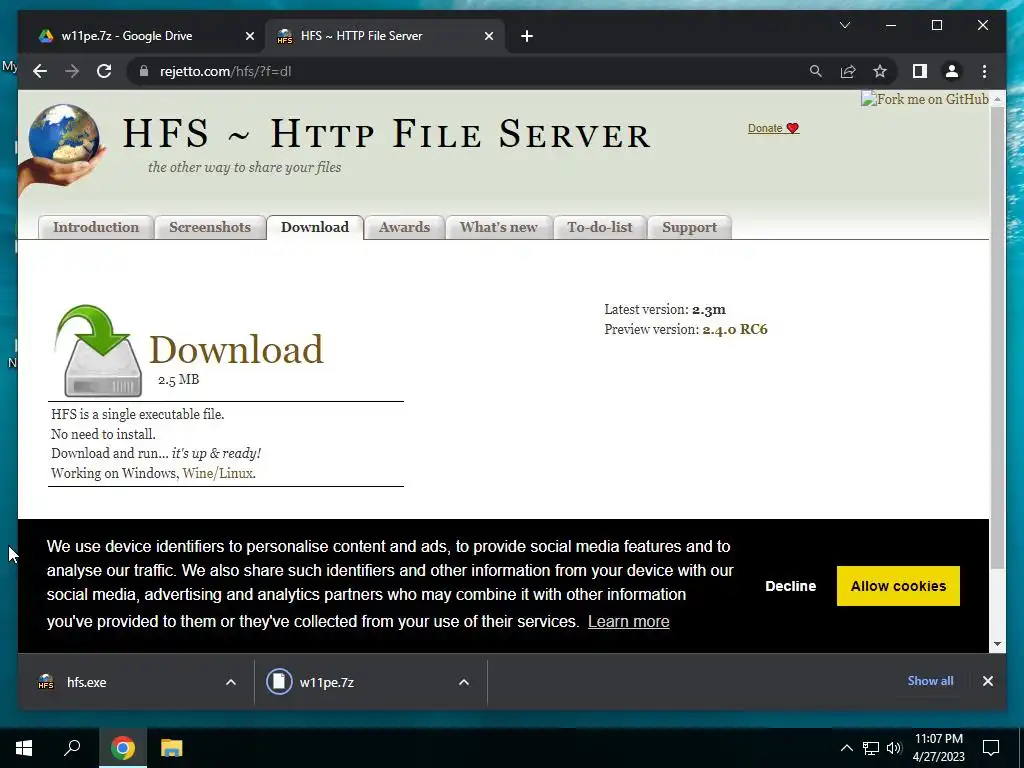Click "the other way to share your files" tagline
This screenshot has width=1024, height=768.
(x=244, y=167)
